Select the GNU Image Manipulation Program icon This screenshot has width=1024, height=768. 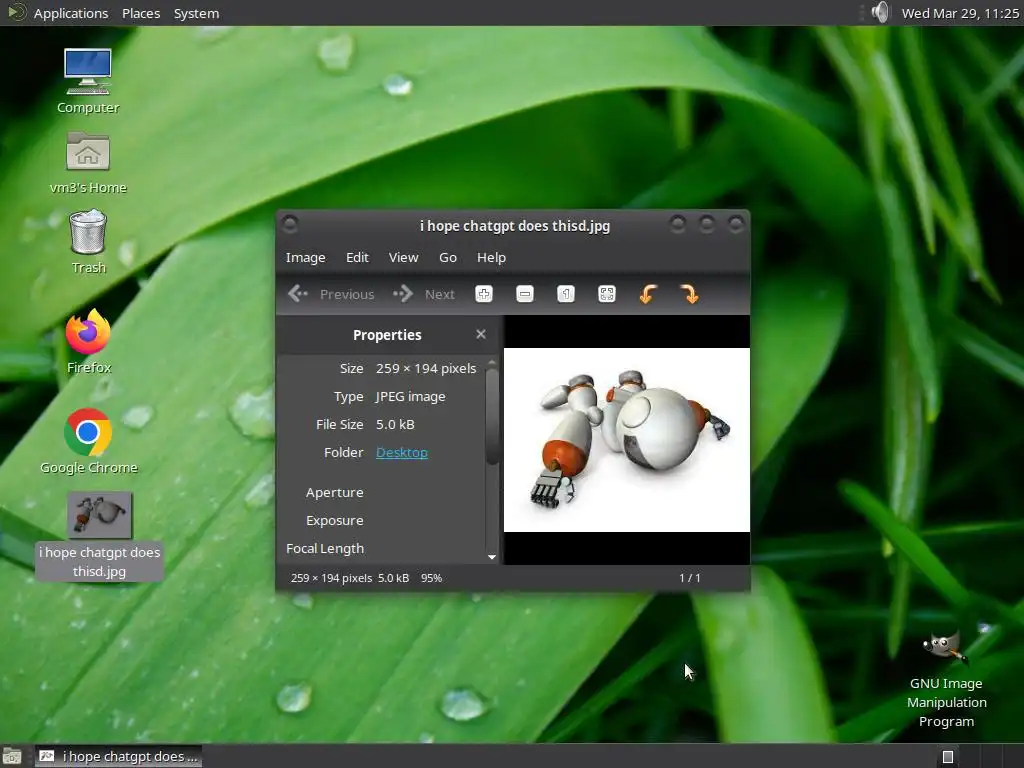[946, 679]
